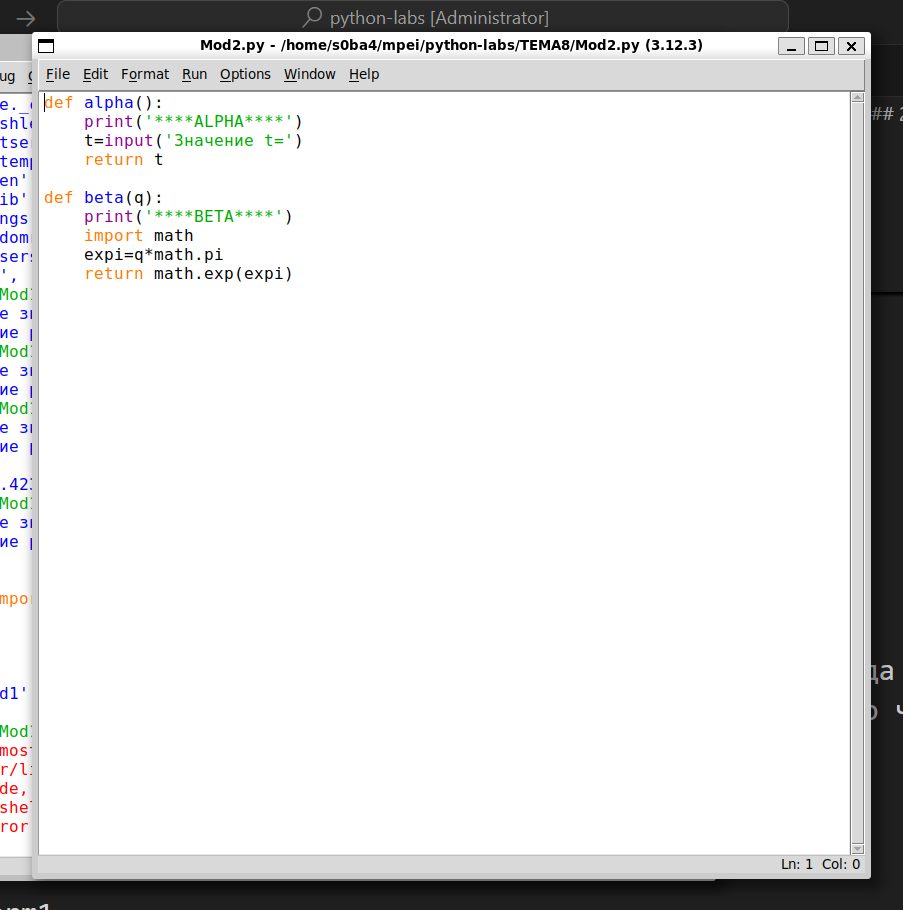Click the forward navigation arrow

coord(27,18)
